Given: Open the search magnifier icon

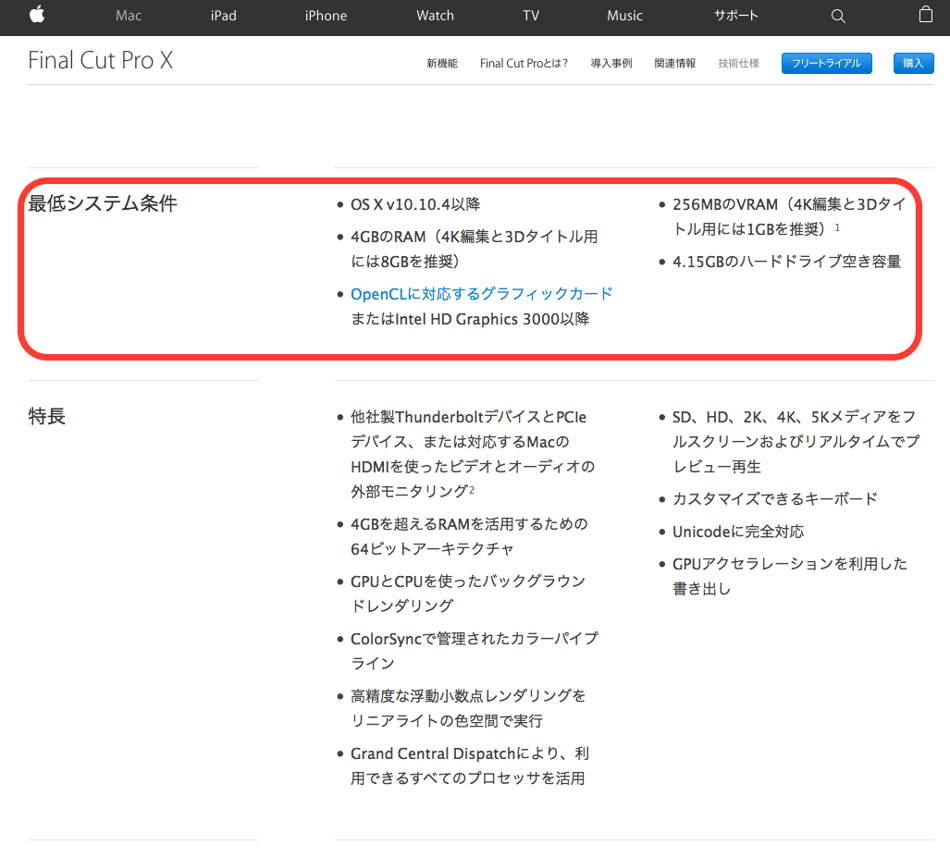Looking at the screenshot, I should [x=838, y=16].
